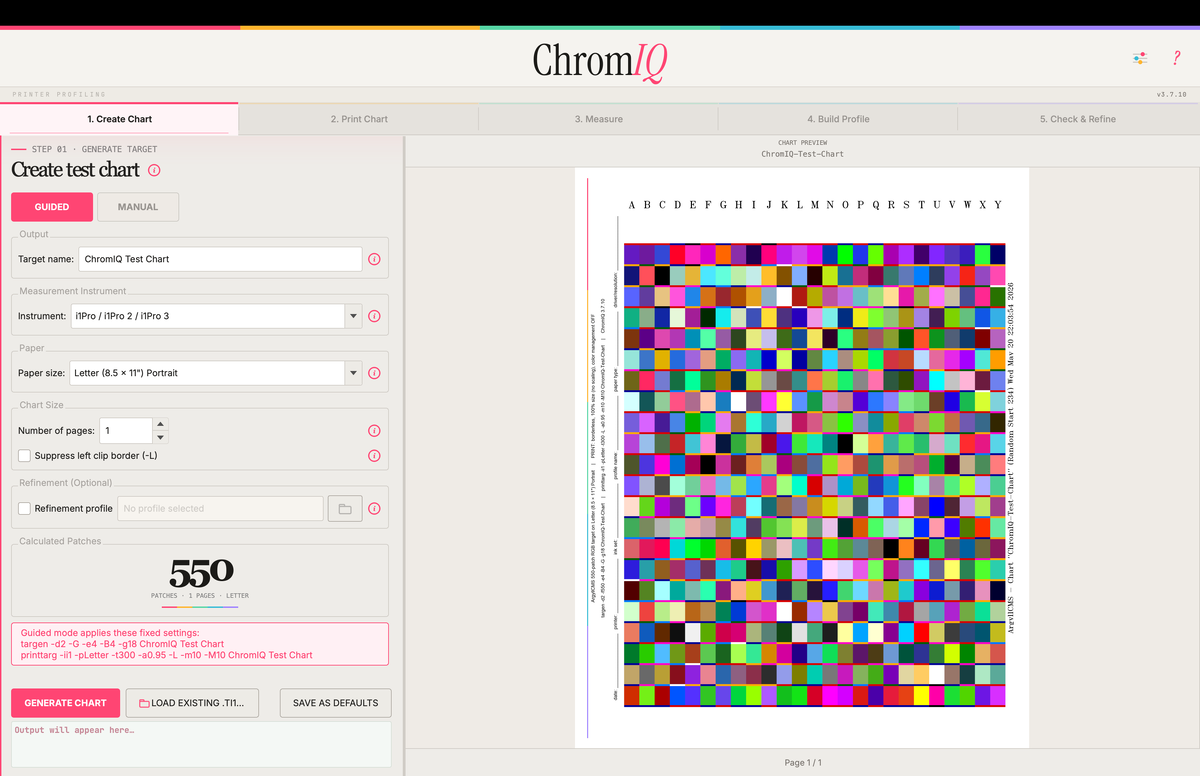
Task: Tick the Refinement profile checkbox
Action: pos(24,508)
